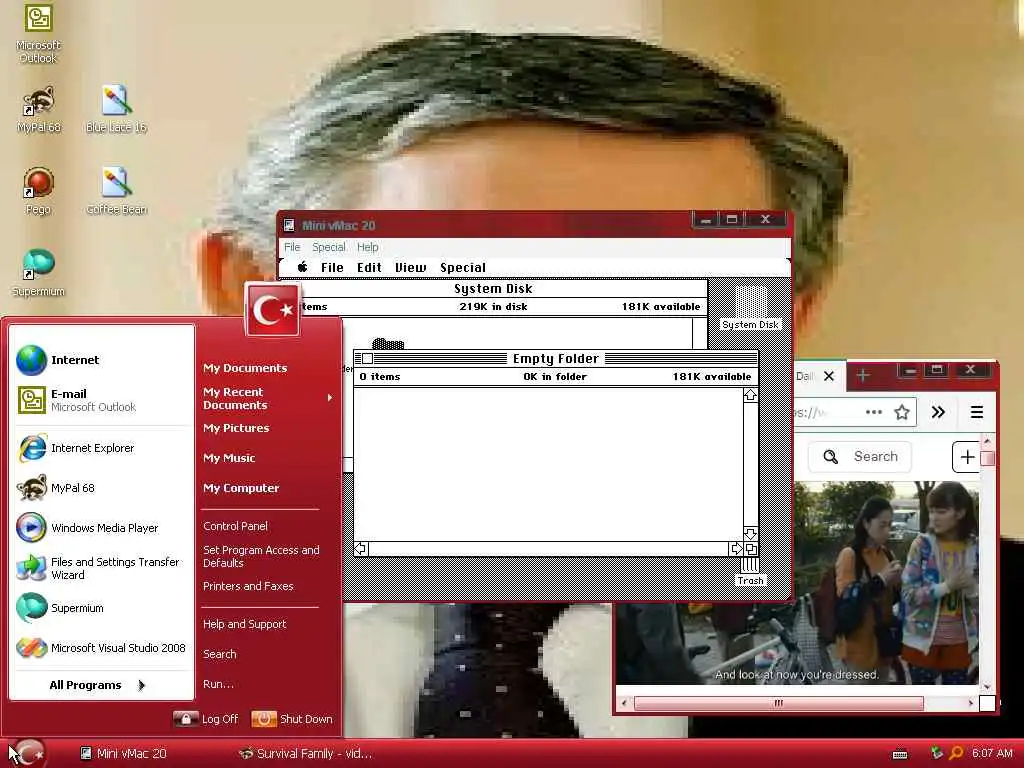Image resolution: width=1024 pixels, height=768 pixels.
Task: Open Windows Media Player from Start menu
Action: coord(102,528)
